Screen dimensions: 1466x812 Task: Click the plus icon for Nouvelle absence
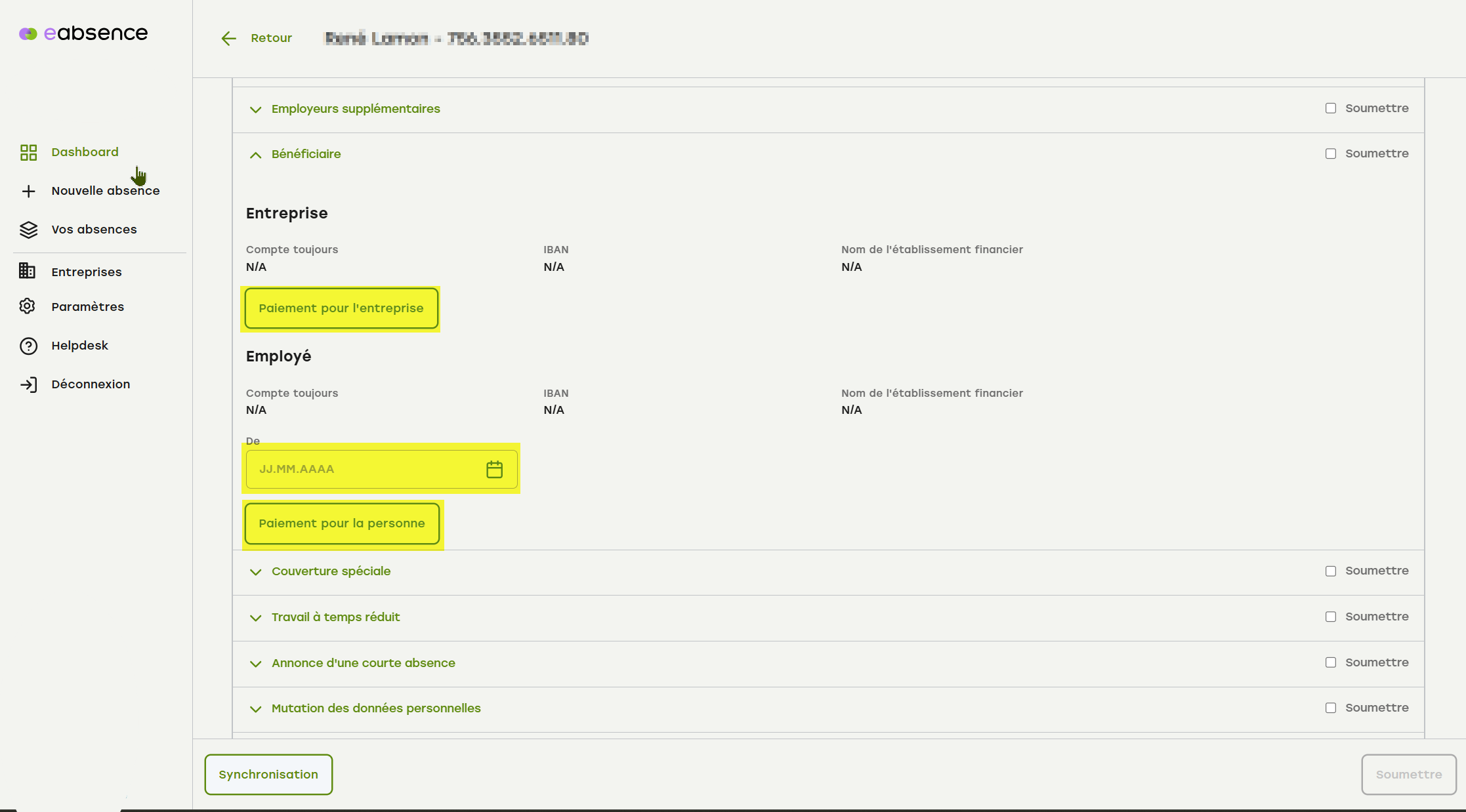28,191
